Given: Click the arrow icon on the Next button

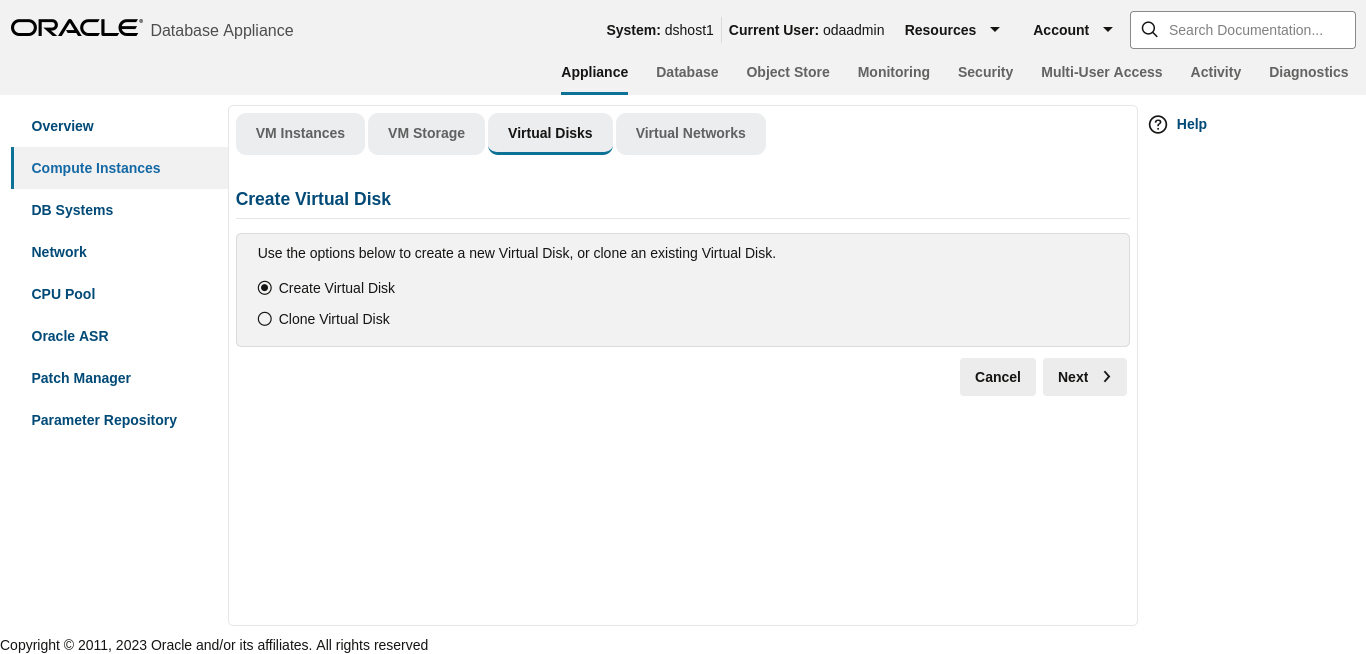Looking at the screenshot, I should 1107,377.
